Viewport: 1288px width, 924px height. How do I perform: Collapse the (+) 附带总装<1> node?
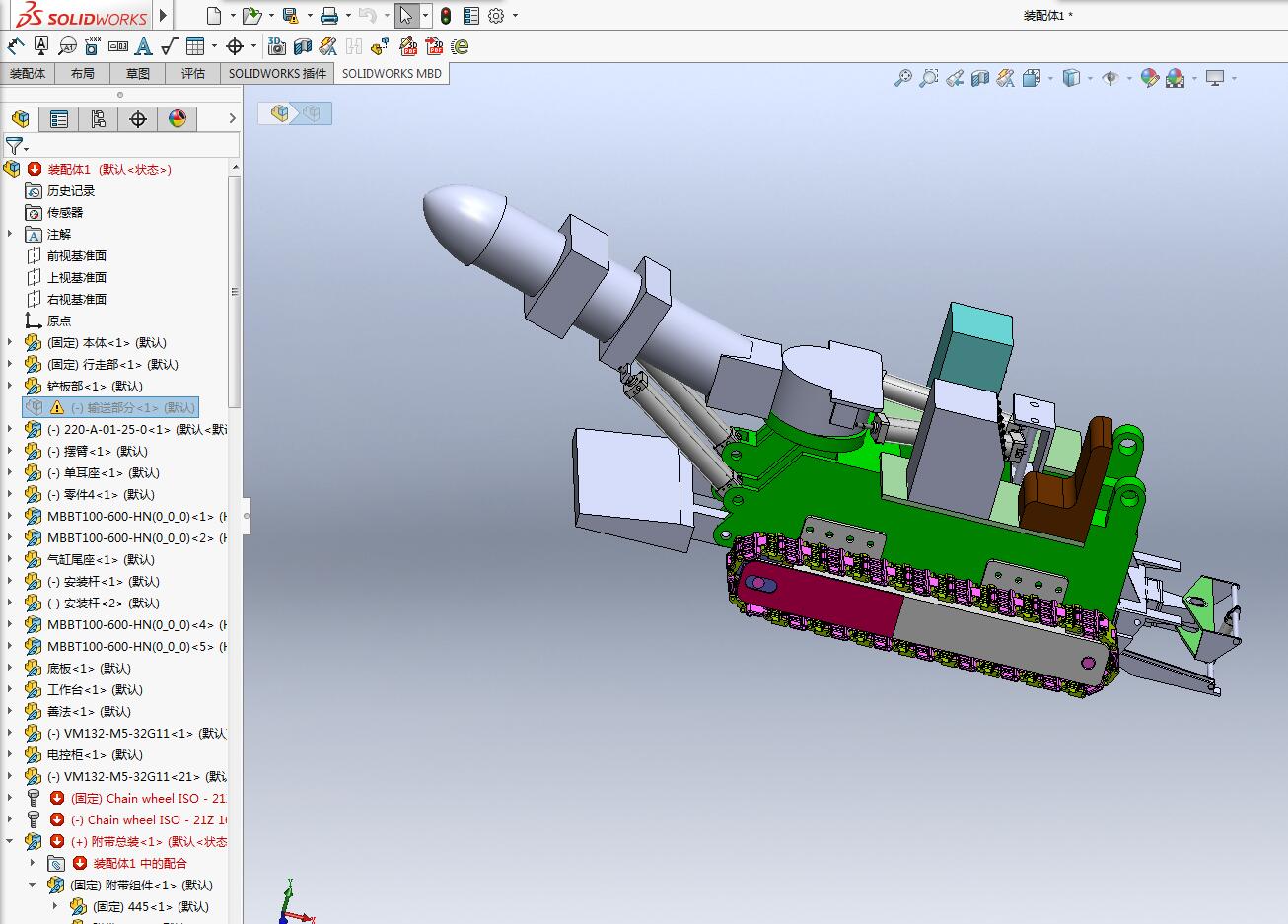click(10, 841)
